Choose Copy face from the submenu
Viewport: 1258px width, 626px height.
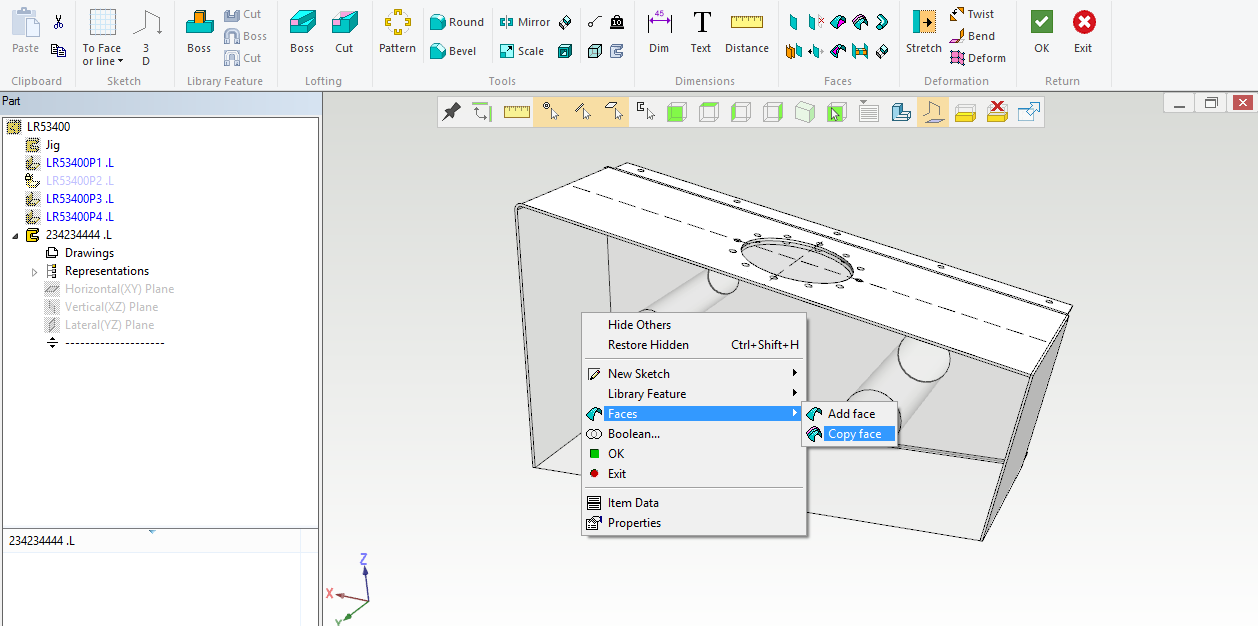click(x=854, y=434)
